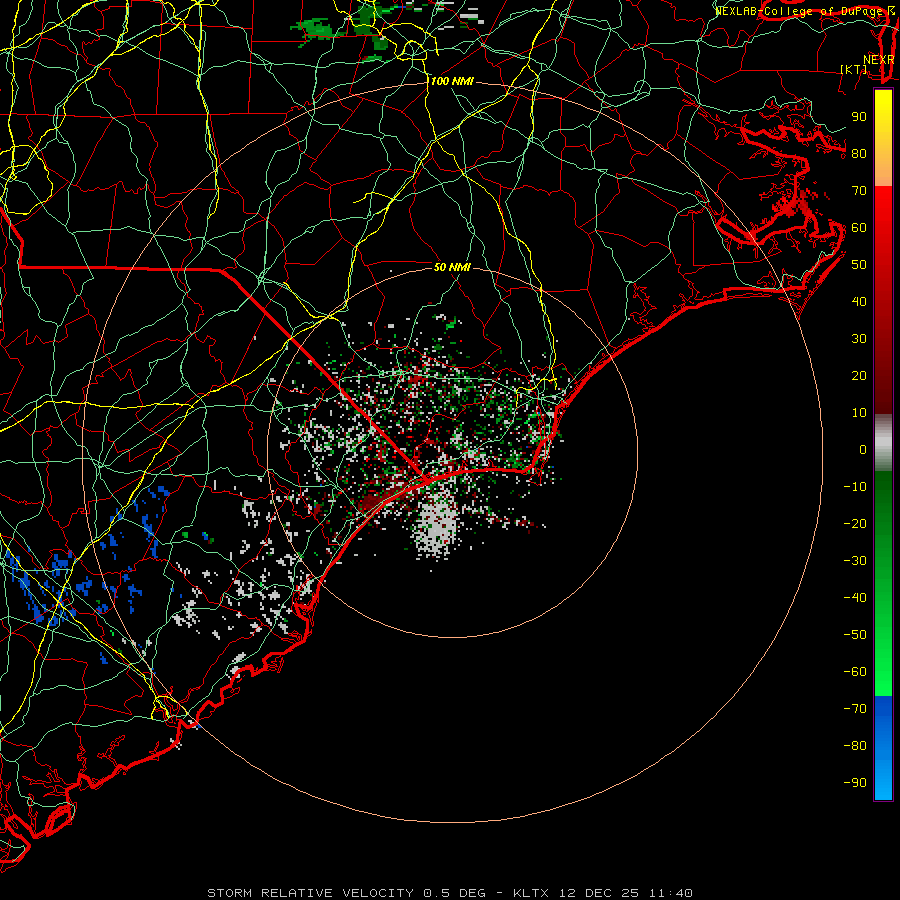
Task: Click the -10 scale label
Action: pyautogui.click(x=855, y=487)
